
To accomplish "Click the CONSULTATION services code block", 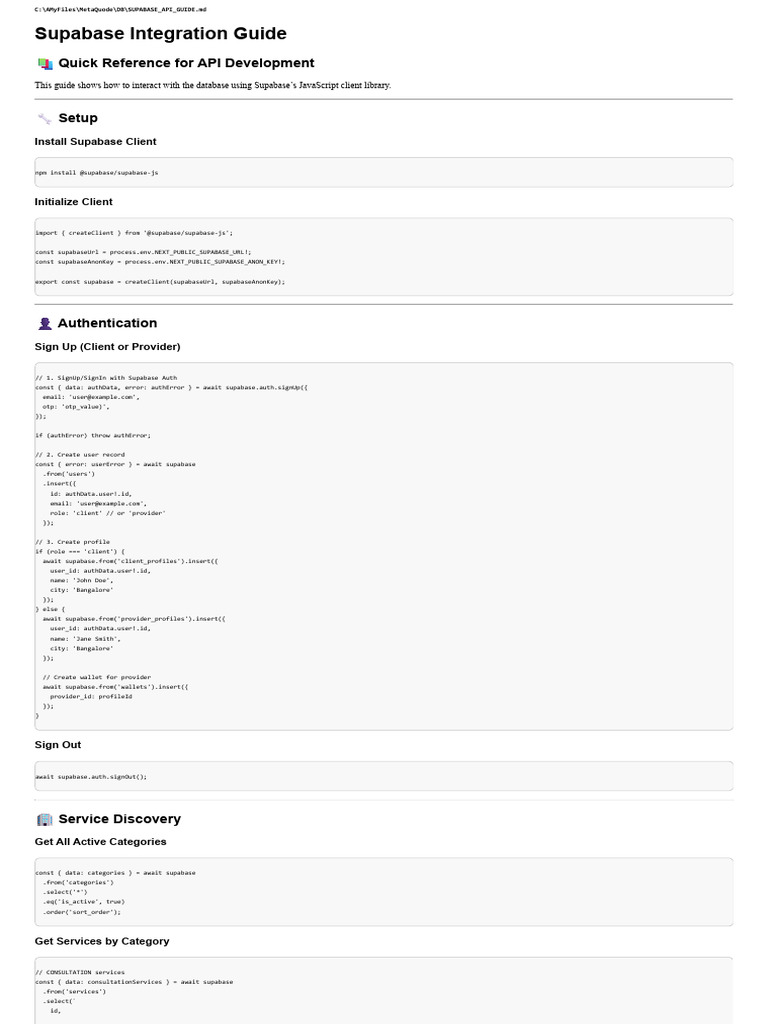I will click(x=383, y=990).
